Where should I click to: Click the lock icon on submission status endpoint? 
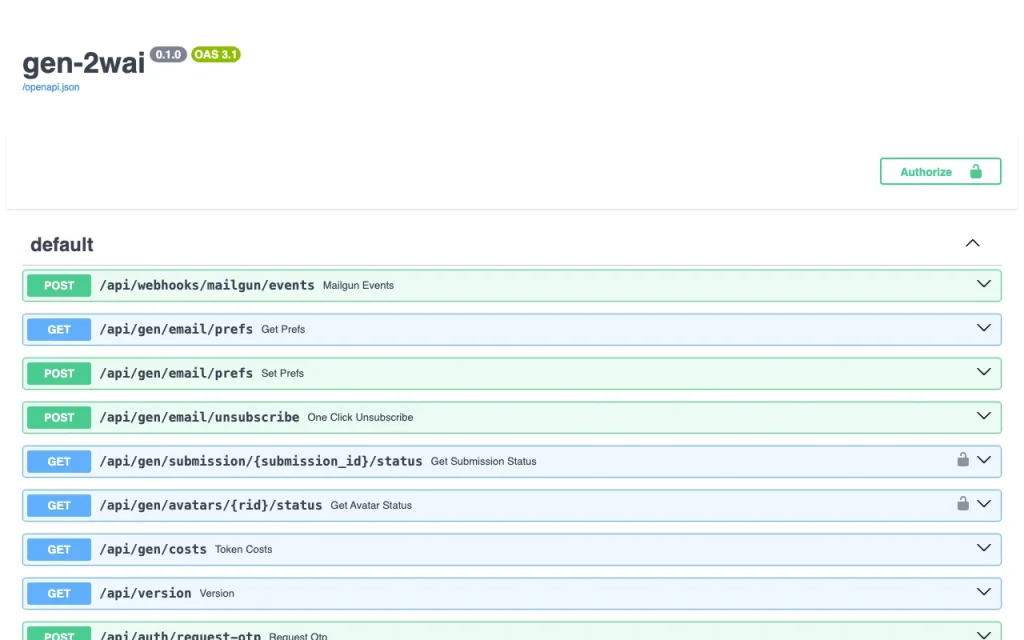(963, 459)
